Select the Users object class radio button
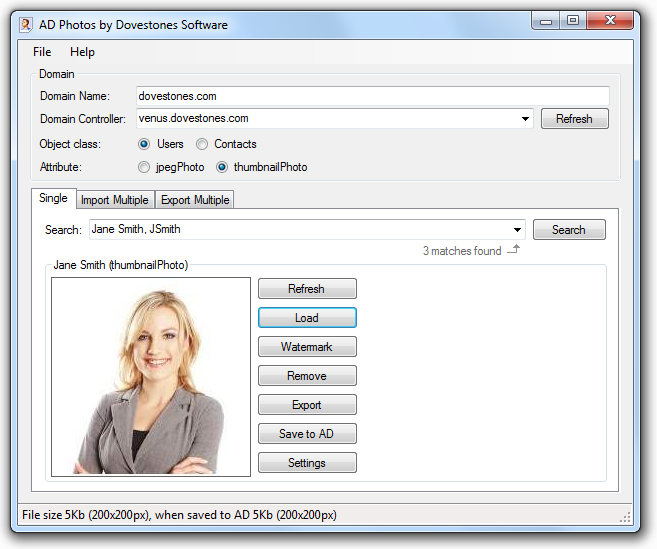This screenshot has height=549, width=657. (x=144, y=144)
